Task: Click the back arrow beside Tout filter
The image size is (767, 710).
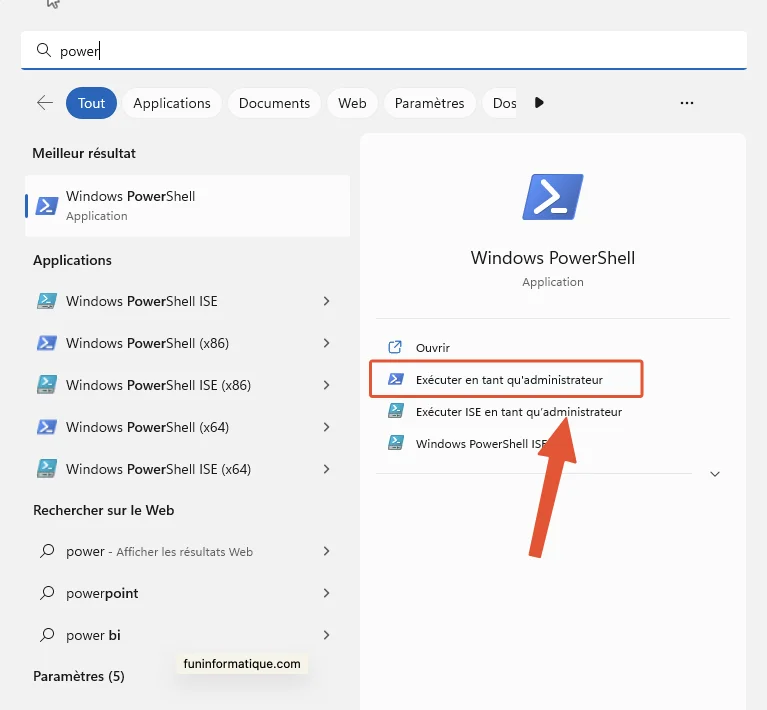Action: [x=45, y=103]
